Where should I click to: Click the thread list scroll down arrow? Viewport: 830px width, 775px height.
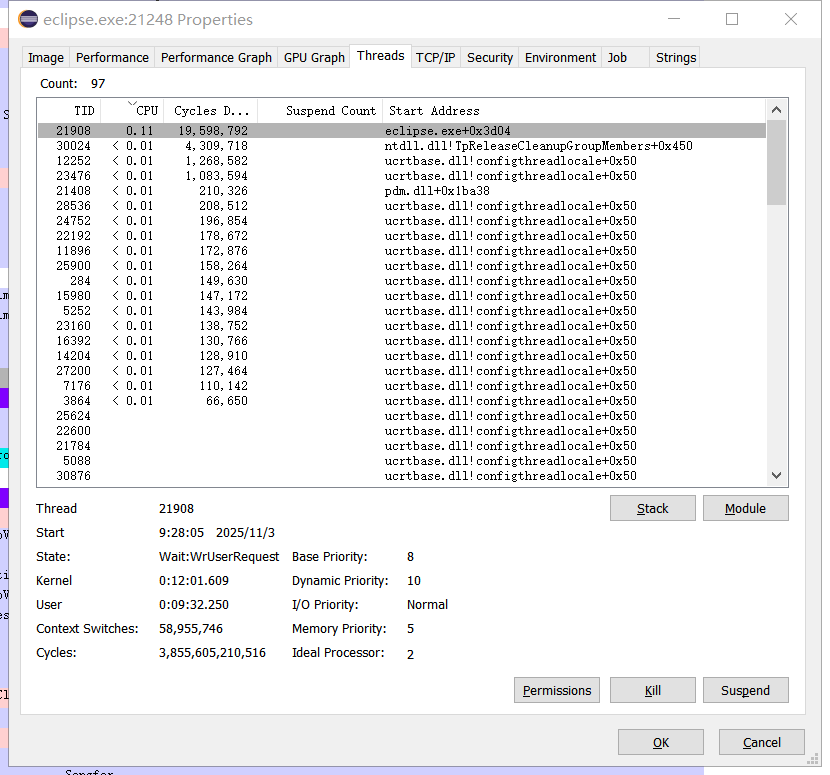[777, 475]
